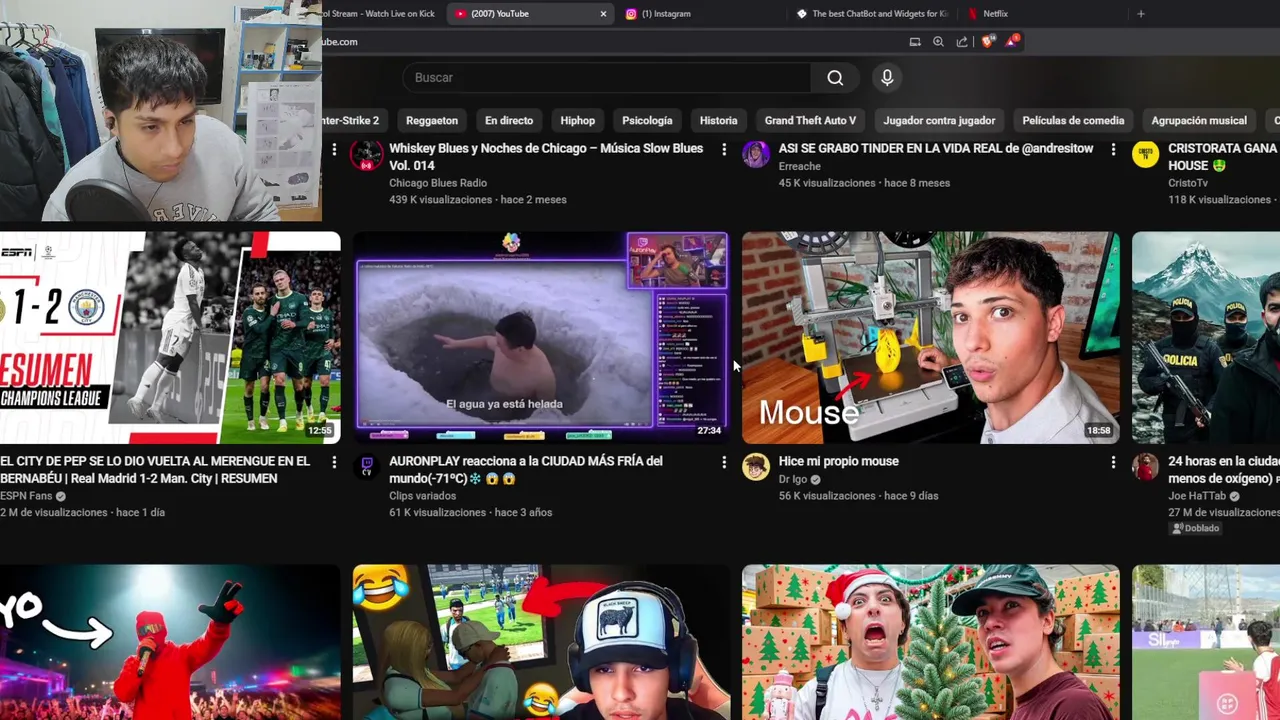Click the YouTube search magnifier button
Viewport: 1280px width, 720px height.
click(835, 78)
